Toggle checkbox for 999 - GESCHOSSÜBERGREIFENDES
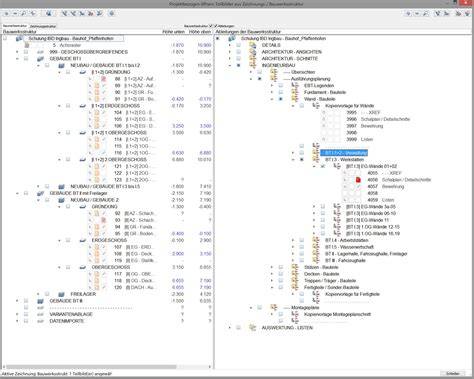474x379 pixels. [26, 52]
